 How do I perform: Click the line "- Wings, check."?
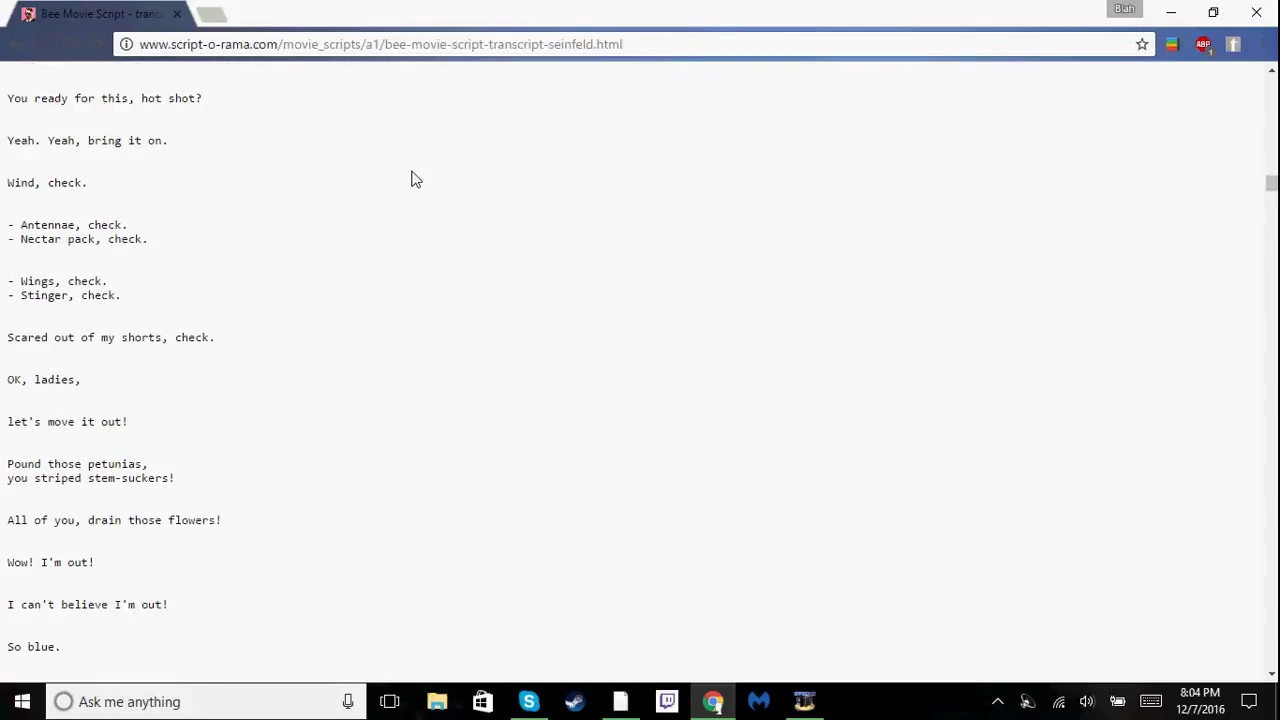click(x=57, y=281)
